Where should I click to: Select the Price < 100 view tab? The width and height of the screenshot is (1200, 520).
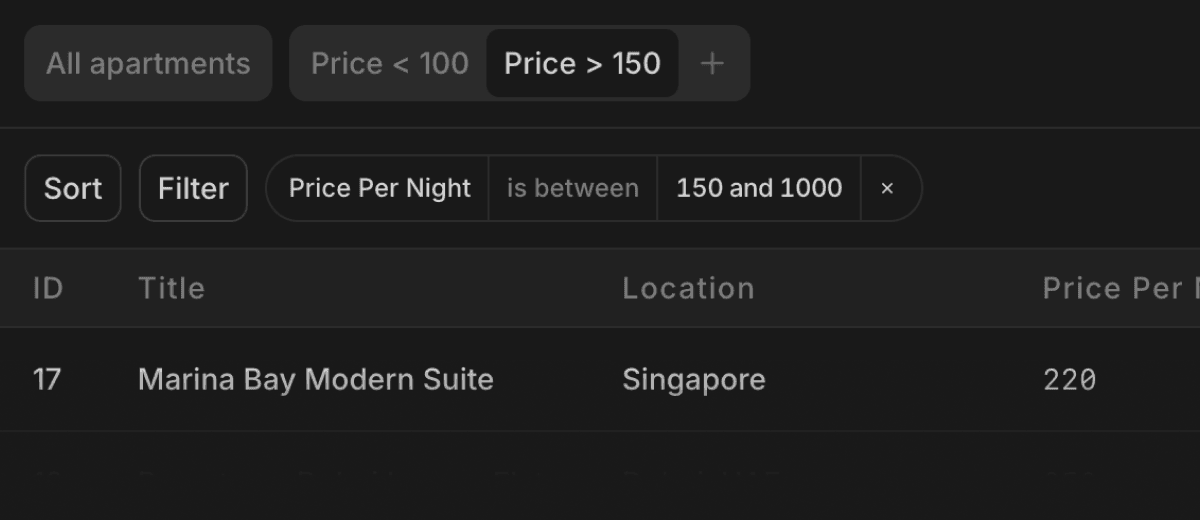click(389, 64)
